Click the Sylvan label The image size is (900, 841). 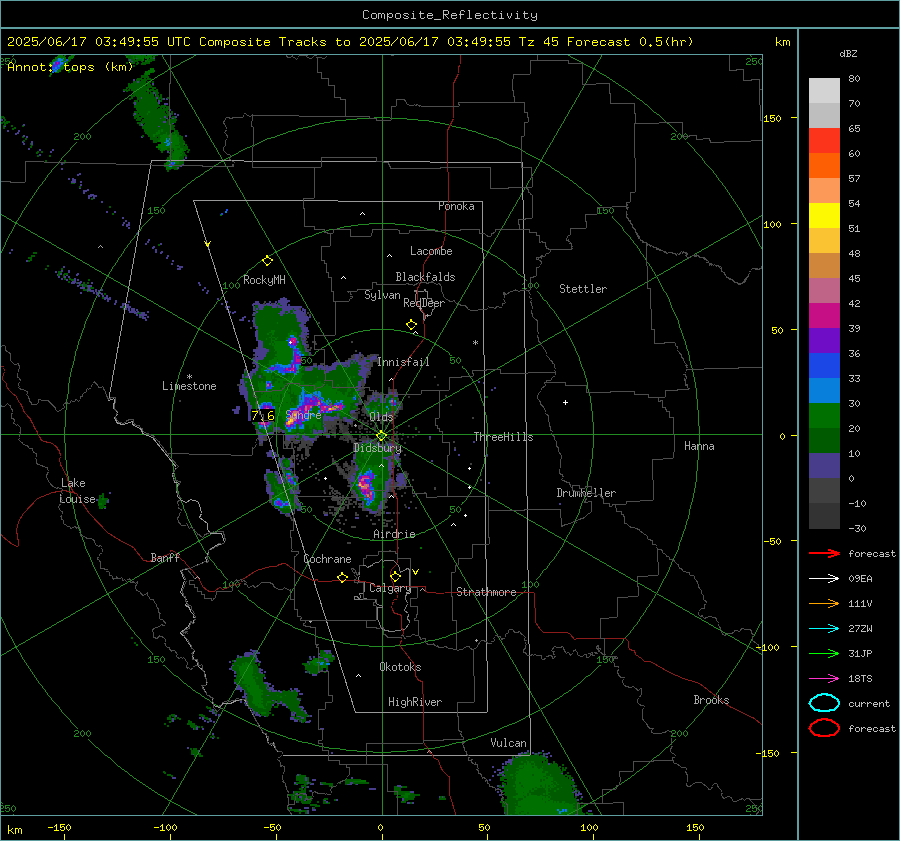[x=382, y=295]
